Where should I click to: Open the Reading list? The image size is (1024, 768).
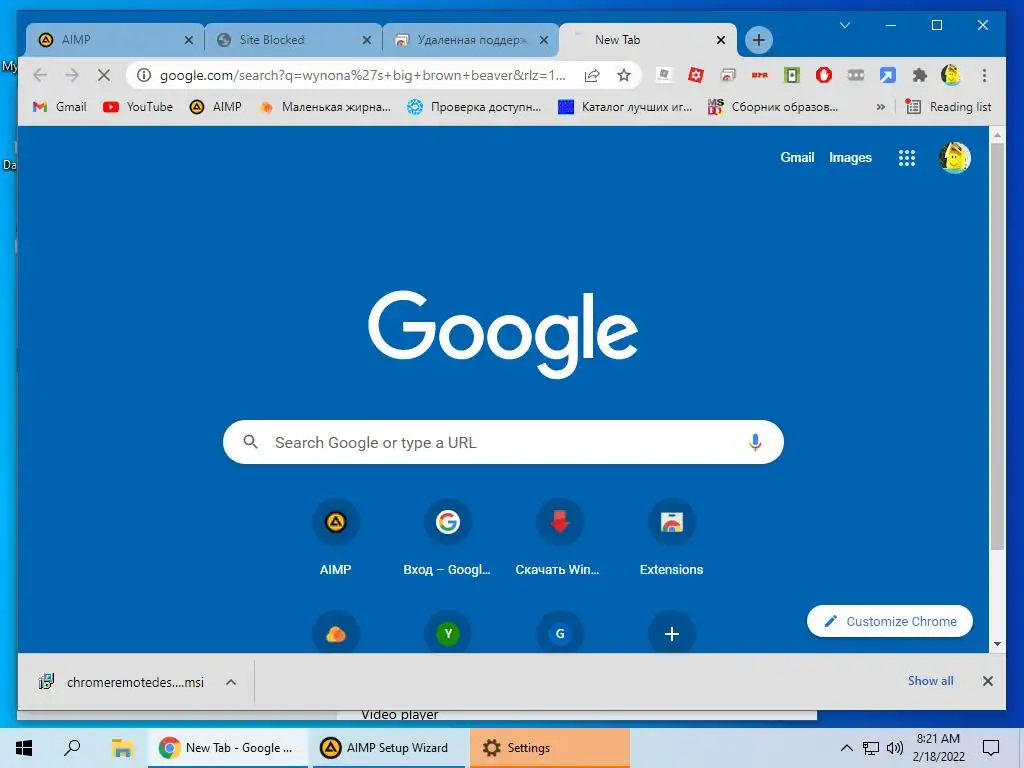pos(948,107)
